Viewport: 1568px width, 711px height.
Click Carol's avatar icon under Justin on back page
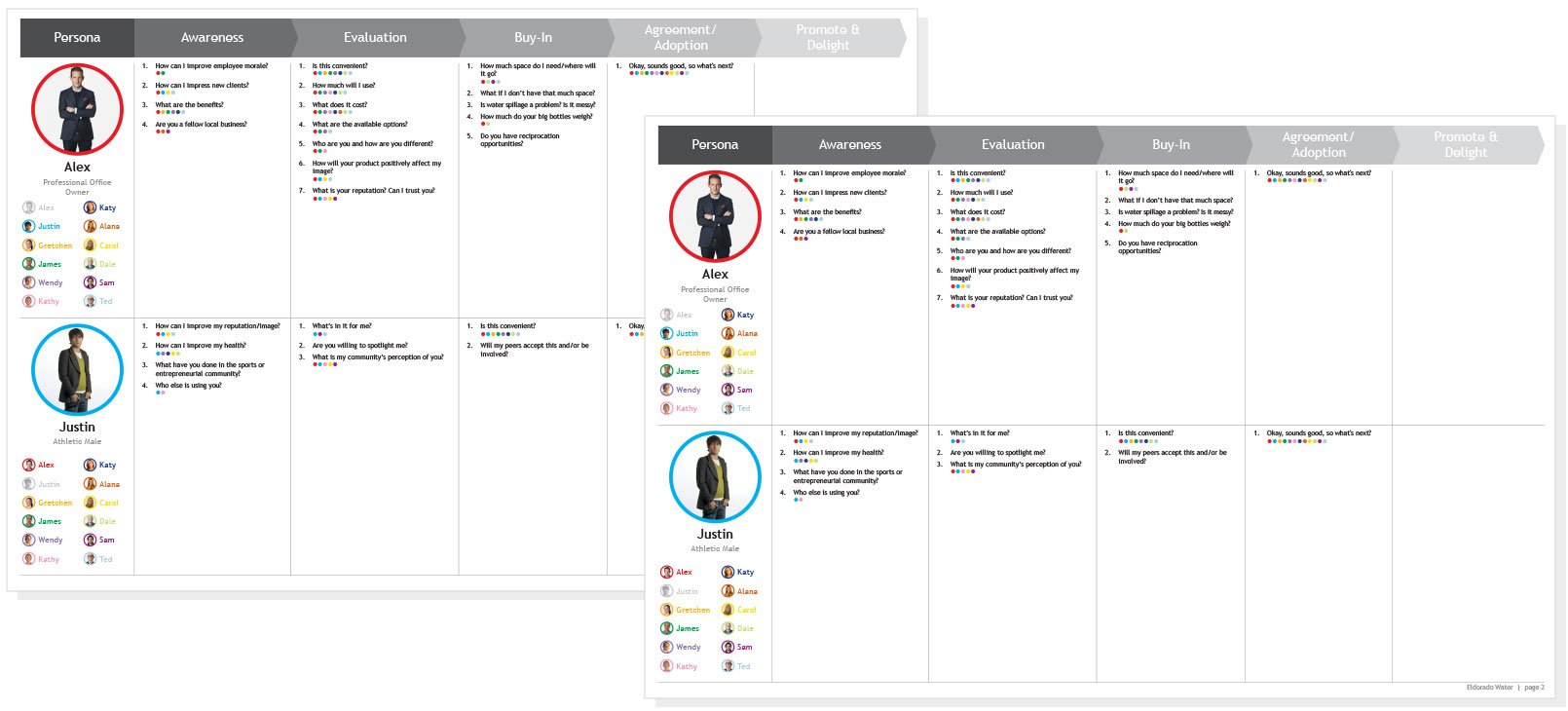pos(90,503)
